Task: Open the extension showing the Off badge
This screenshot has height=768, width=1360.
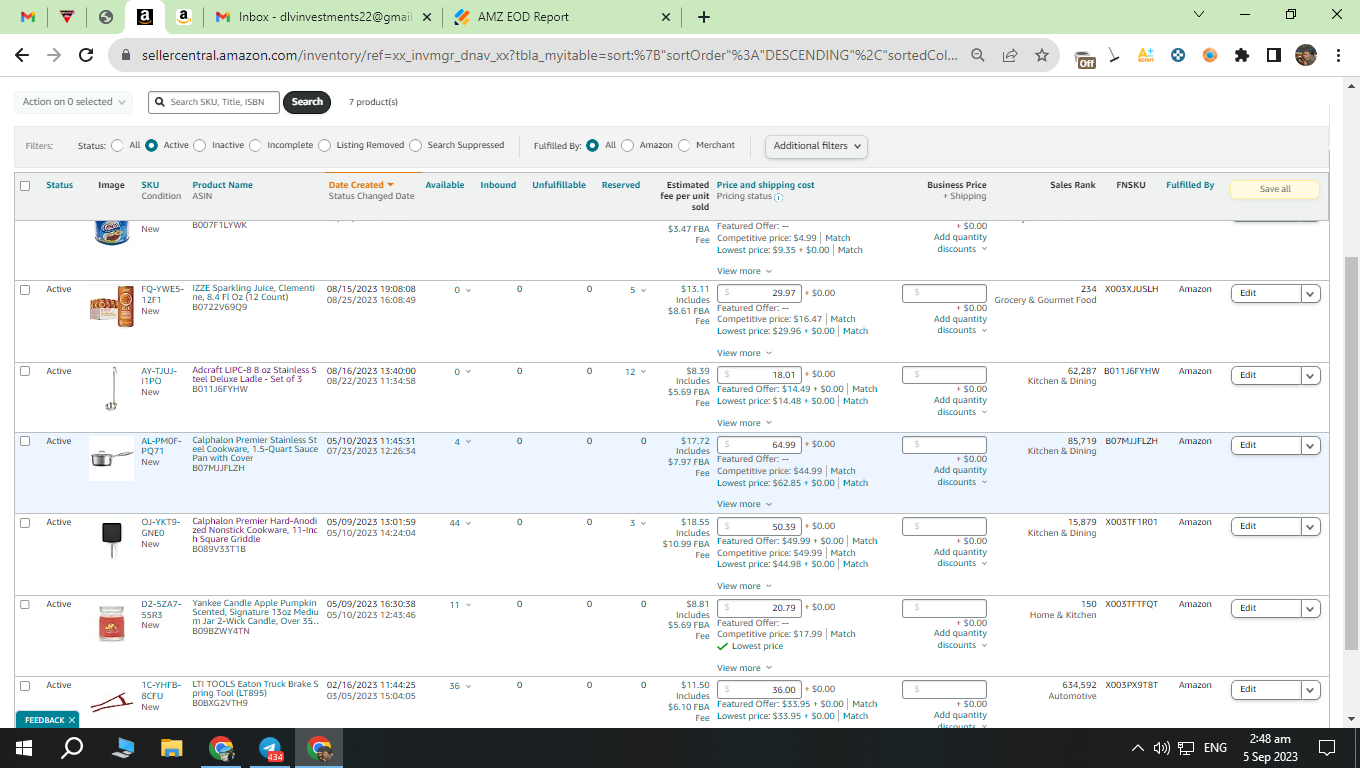Action: click(1084, 58)
